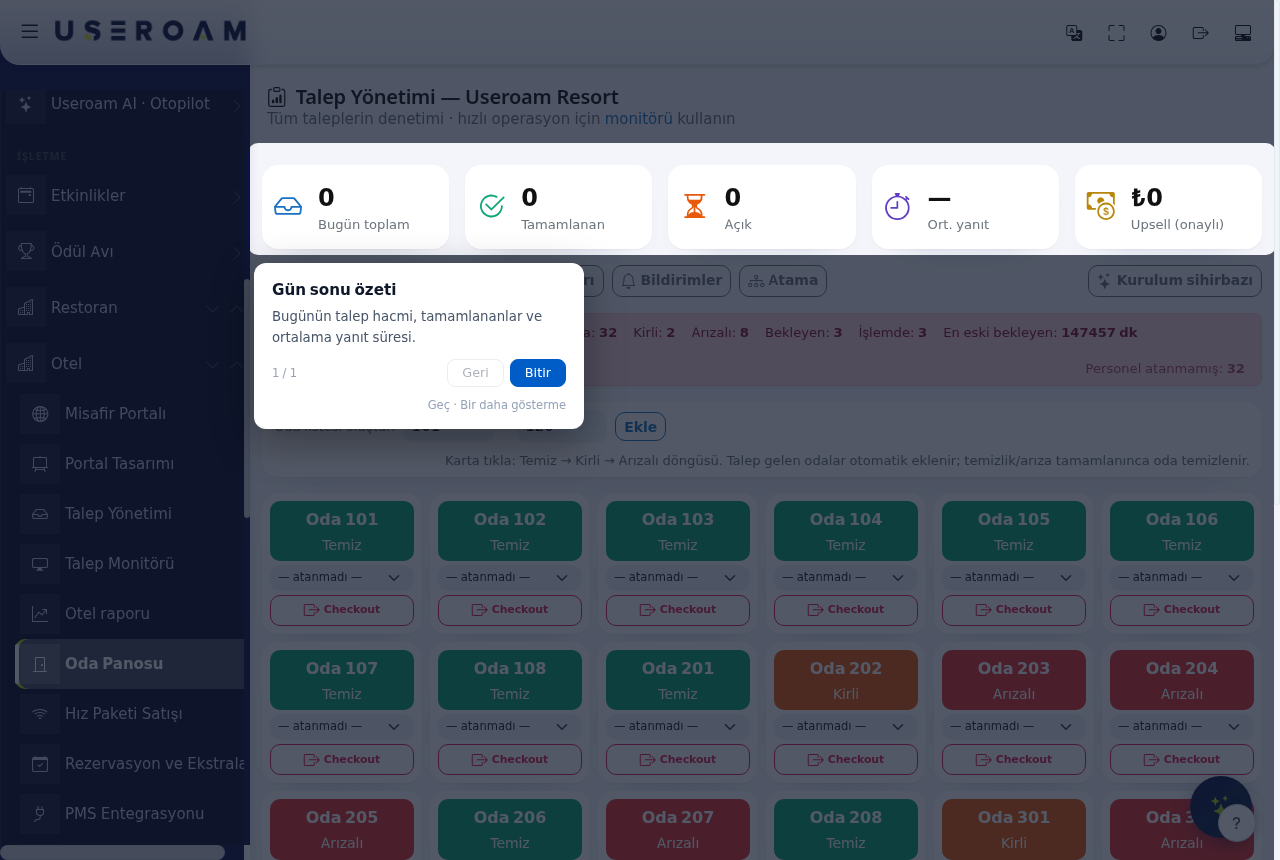Open the AI assistant floating icon

(1220, 805)
